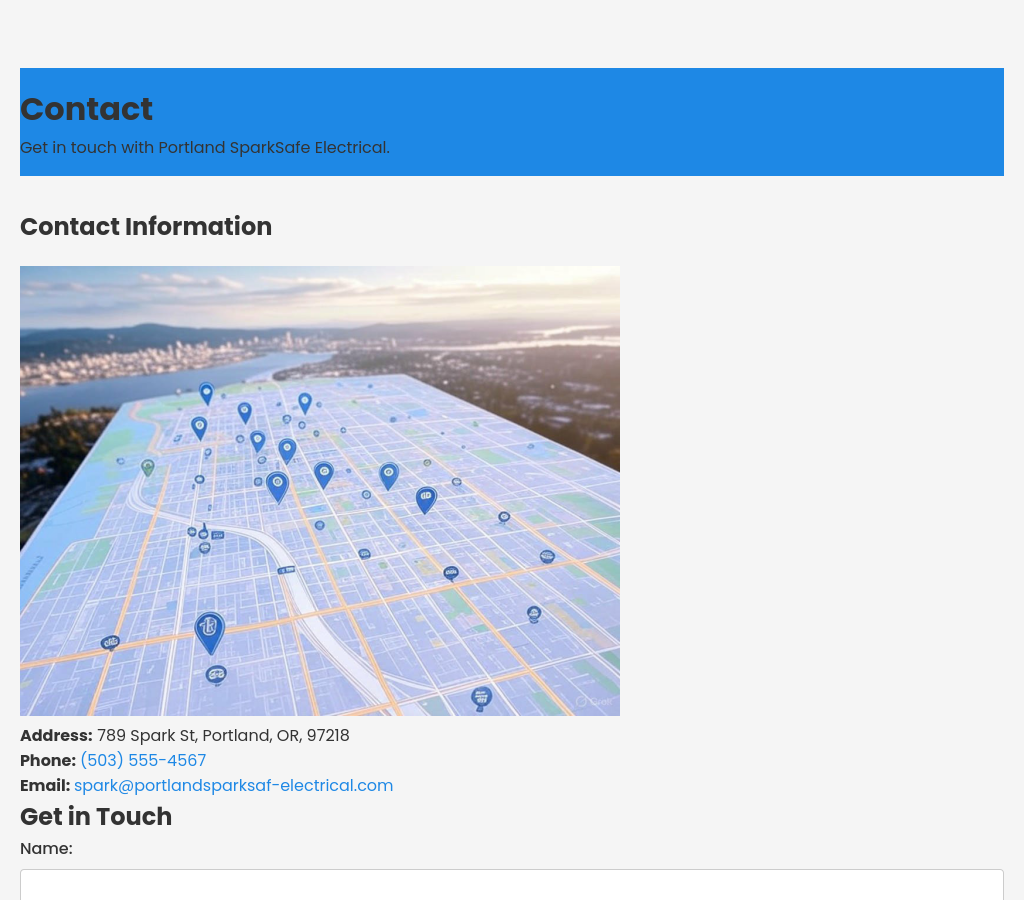Call the (503) 555-4567 phone link
Image resolution: width=1024 pixels, height=900 pixels.
pyautogui.click(x=143, y=761)
